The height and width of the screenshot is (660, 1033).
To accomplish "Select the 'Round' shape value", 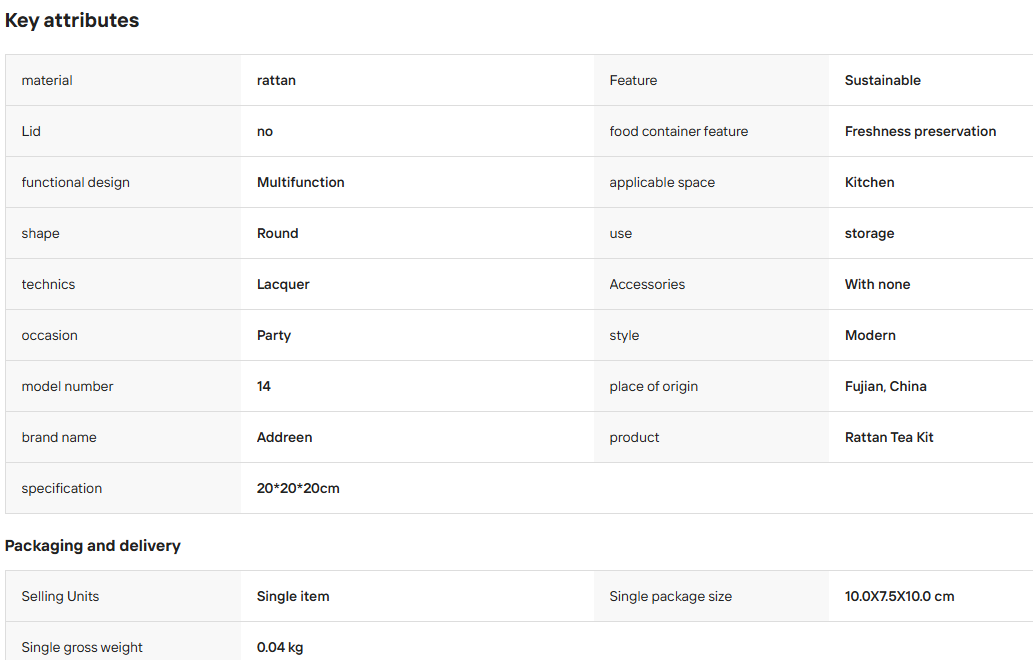I will [277, 233].
